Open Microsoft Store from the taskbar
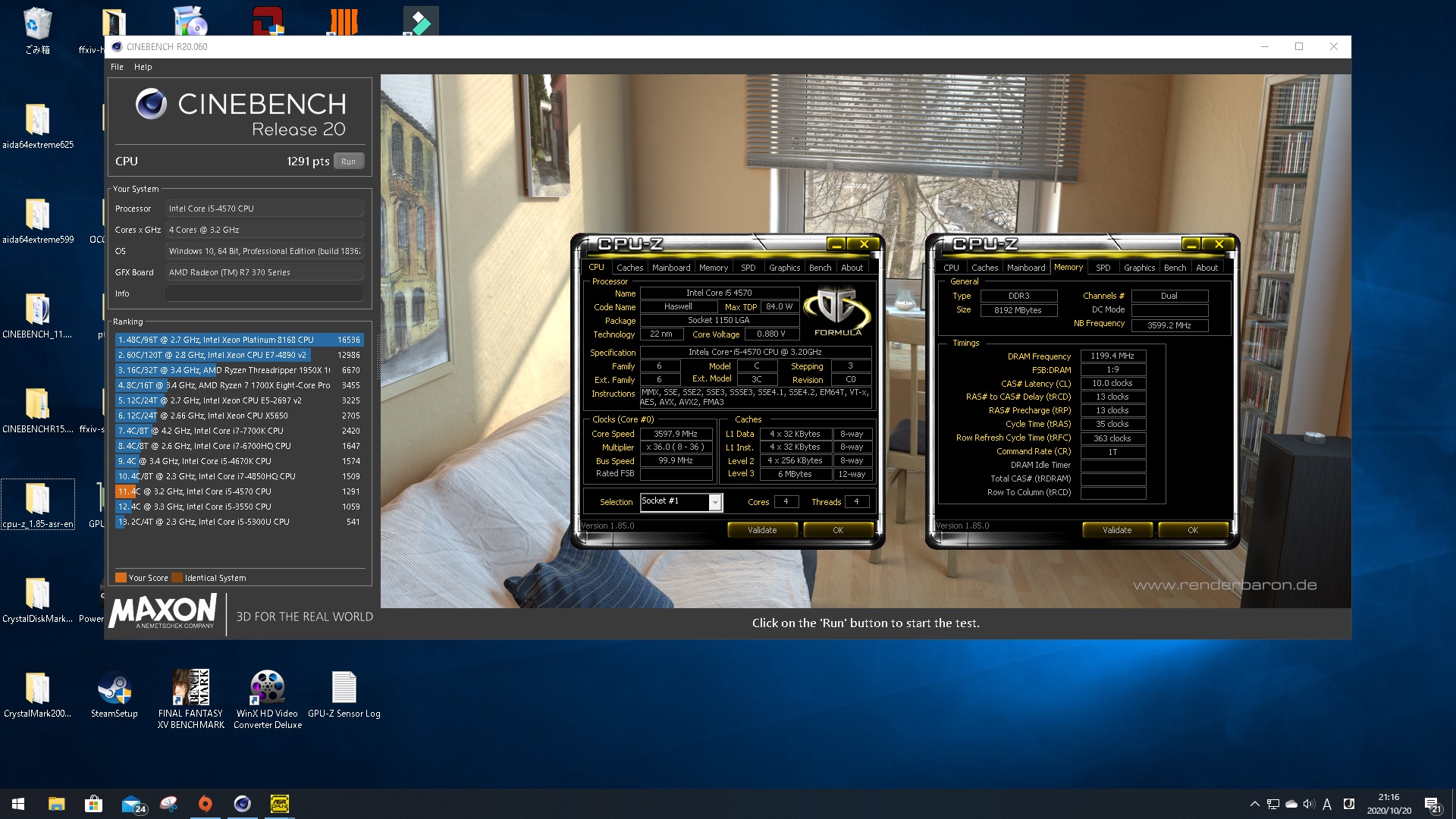Image resolution: width=1456 pixels, height=819 pixels. point(93,804)
